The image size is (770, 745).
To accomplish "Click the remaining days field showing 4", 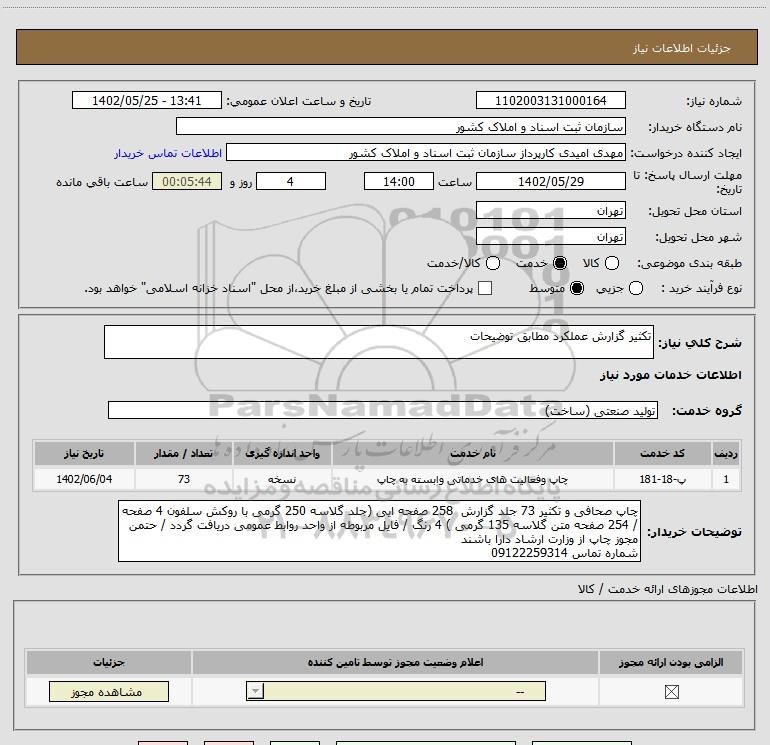I will tap(291, 181).
